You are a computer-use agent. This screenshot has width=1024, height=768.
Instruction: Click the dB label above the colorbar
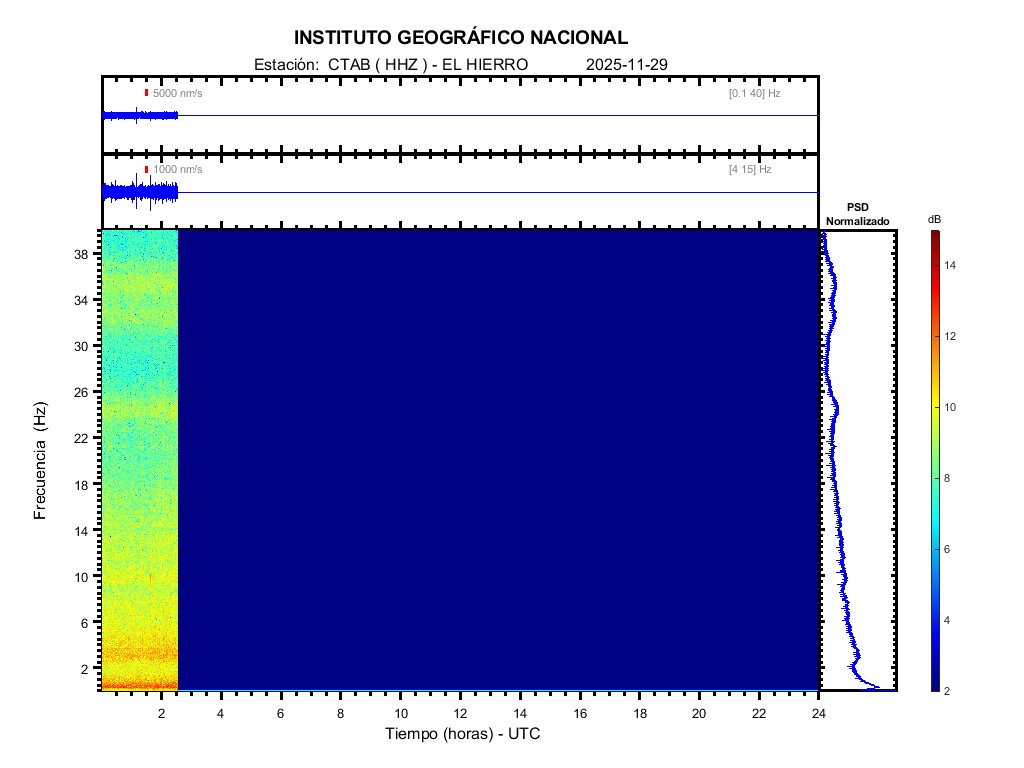[934, 219]
